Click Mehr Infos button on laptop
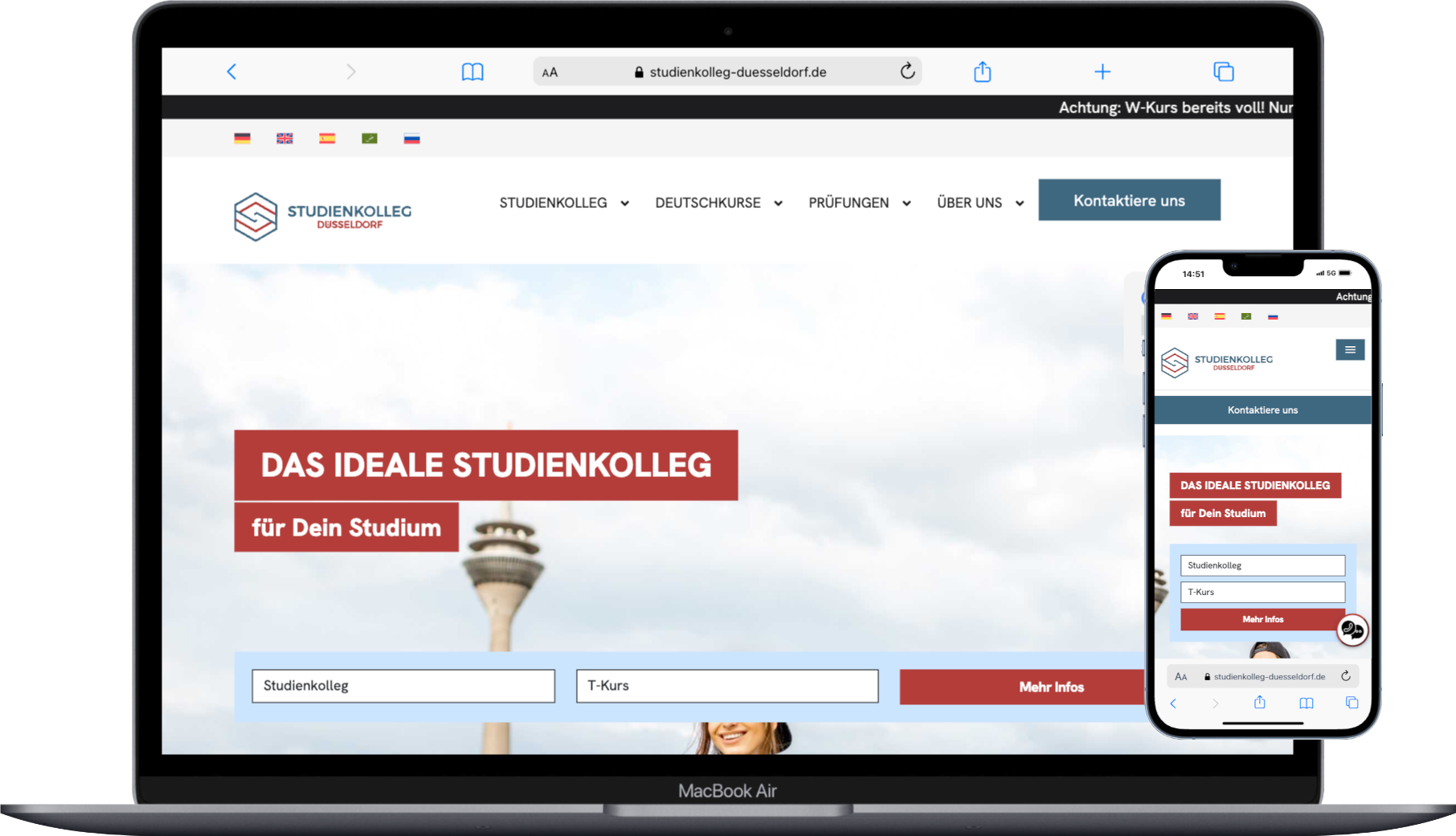Image resolution: width=1456 pixels, height=836 pixels. (1022, 687)
